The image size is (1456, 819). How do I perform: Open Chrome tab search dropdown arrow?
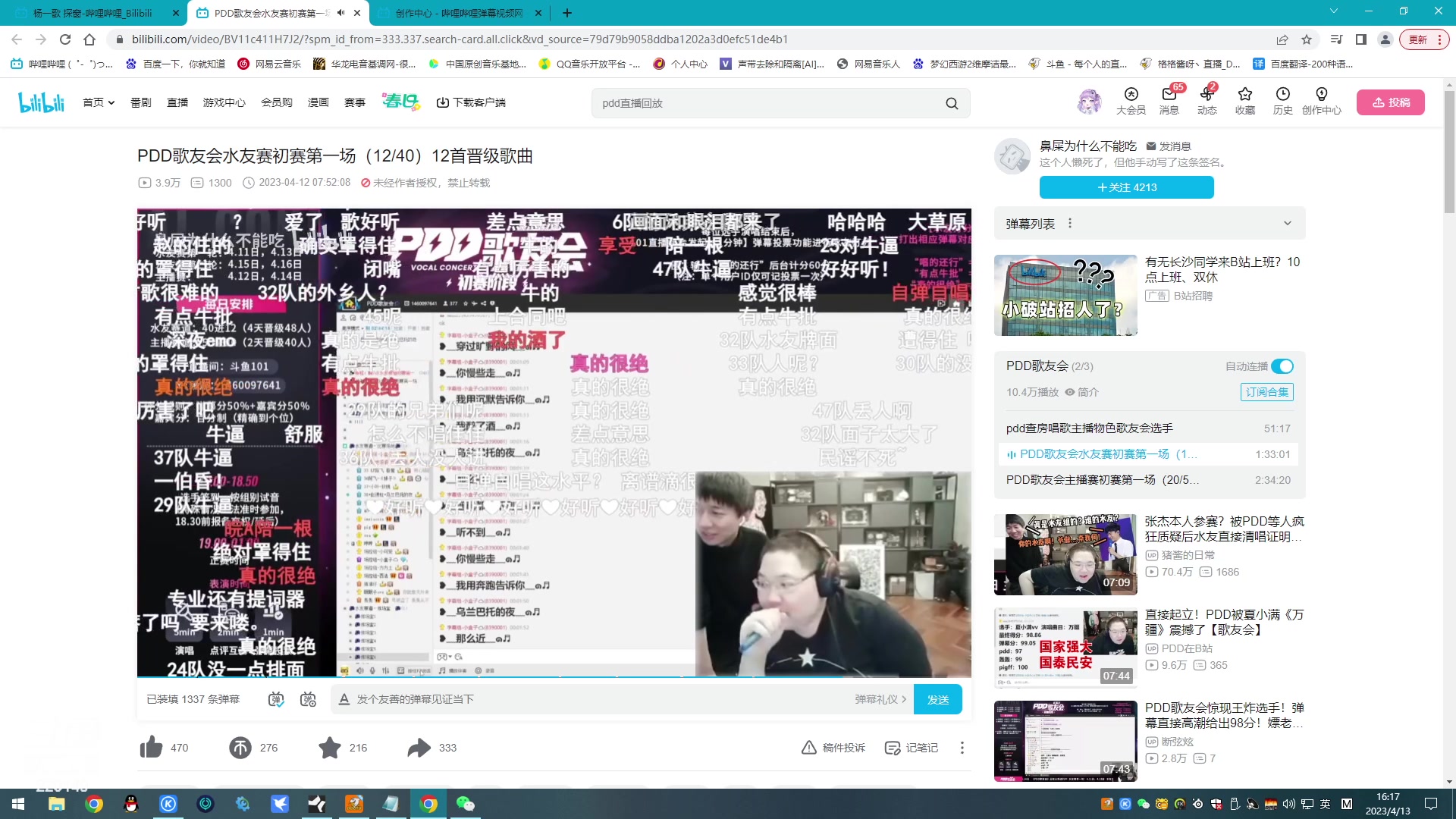coord(1334,11)
